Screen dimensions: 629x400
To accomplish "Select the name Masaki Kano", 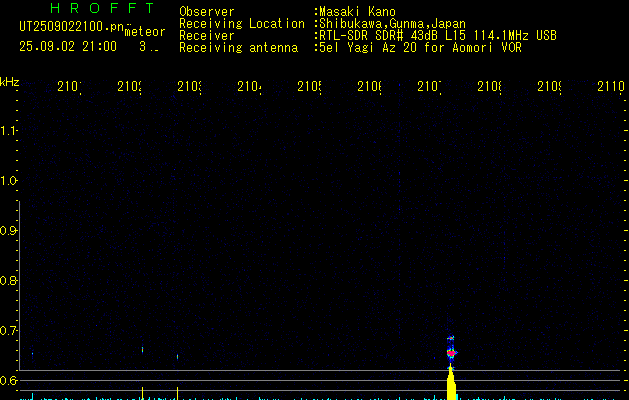I will click(357, 12).
